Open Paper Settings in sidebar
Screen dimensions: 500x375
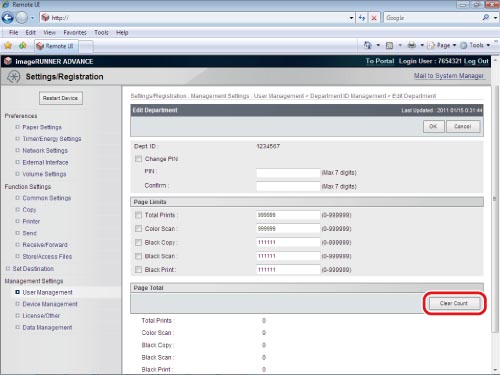(42, 127)
